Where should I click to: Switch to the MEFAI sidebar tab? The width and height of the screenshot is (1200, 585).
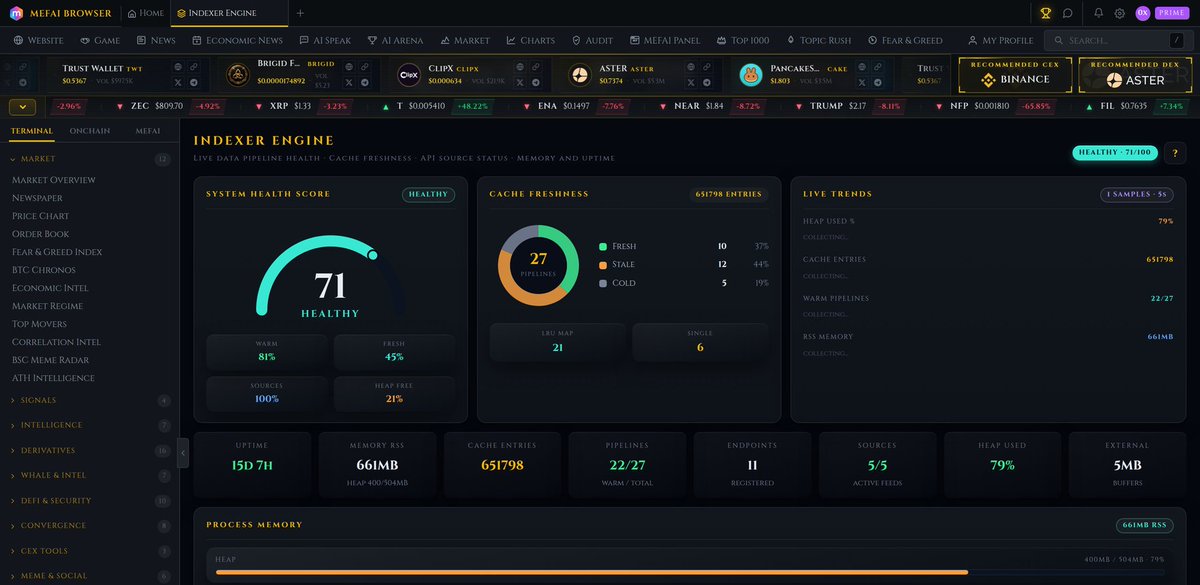[x=148, y=130]
